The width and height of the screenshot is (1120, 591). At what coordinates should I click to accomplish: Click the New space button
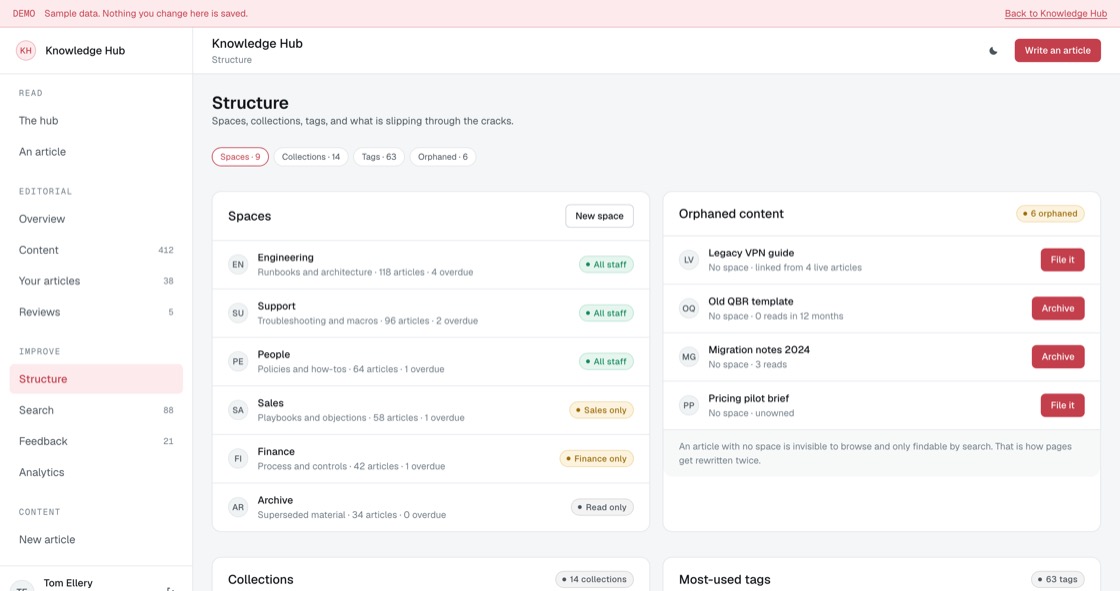pyautogui.click(x=599, y=216)
